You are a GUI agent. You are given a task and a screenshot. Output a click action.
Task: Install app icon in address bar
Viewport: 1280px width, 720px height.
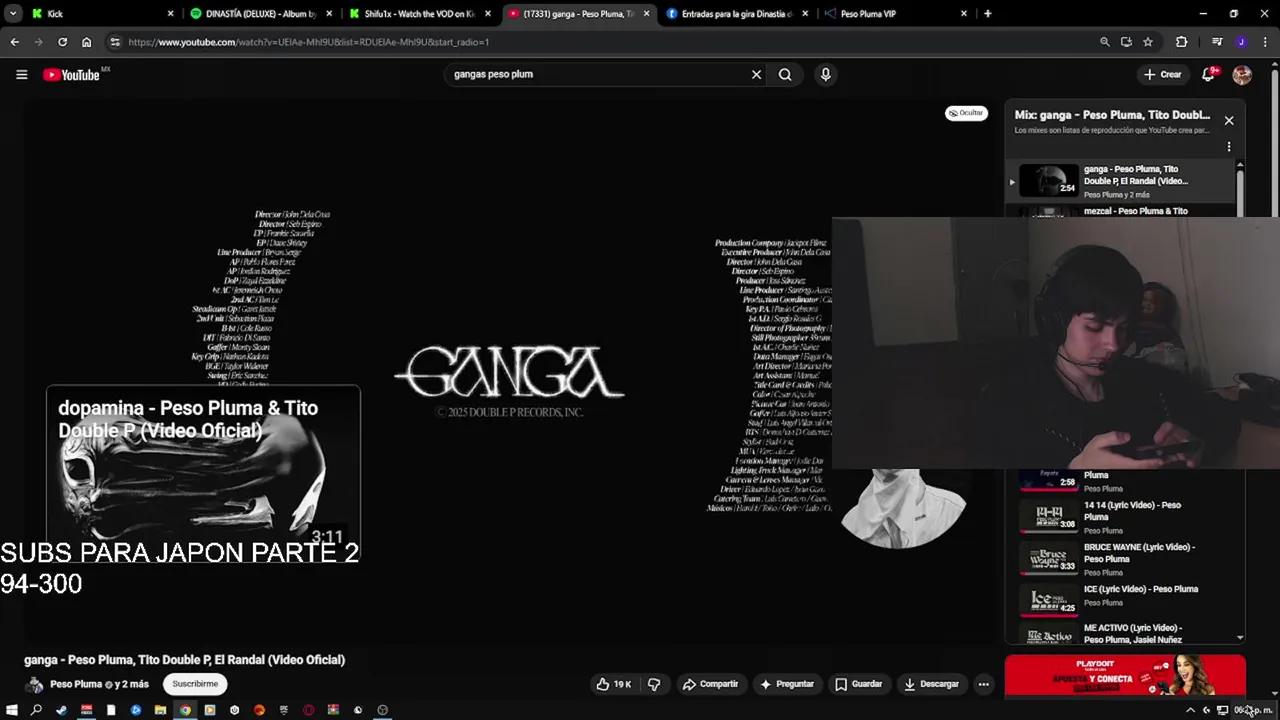tap(1126, 42)
